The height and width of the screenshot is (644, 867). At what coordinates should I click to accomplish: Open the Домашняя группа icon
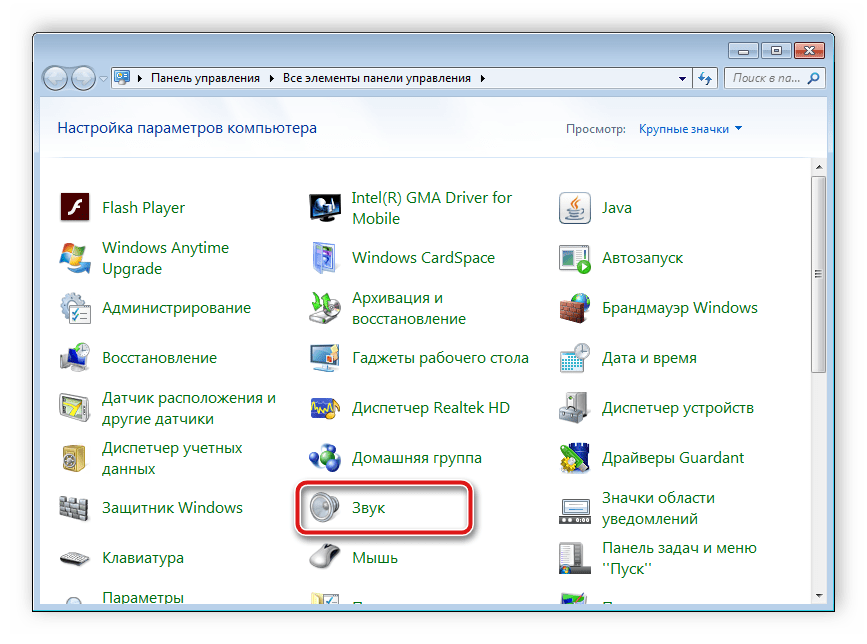325,458
